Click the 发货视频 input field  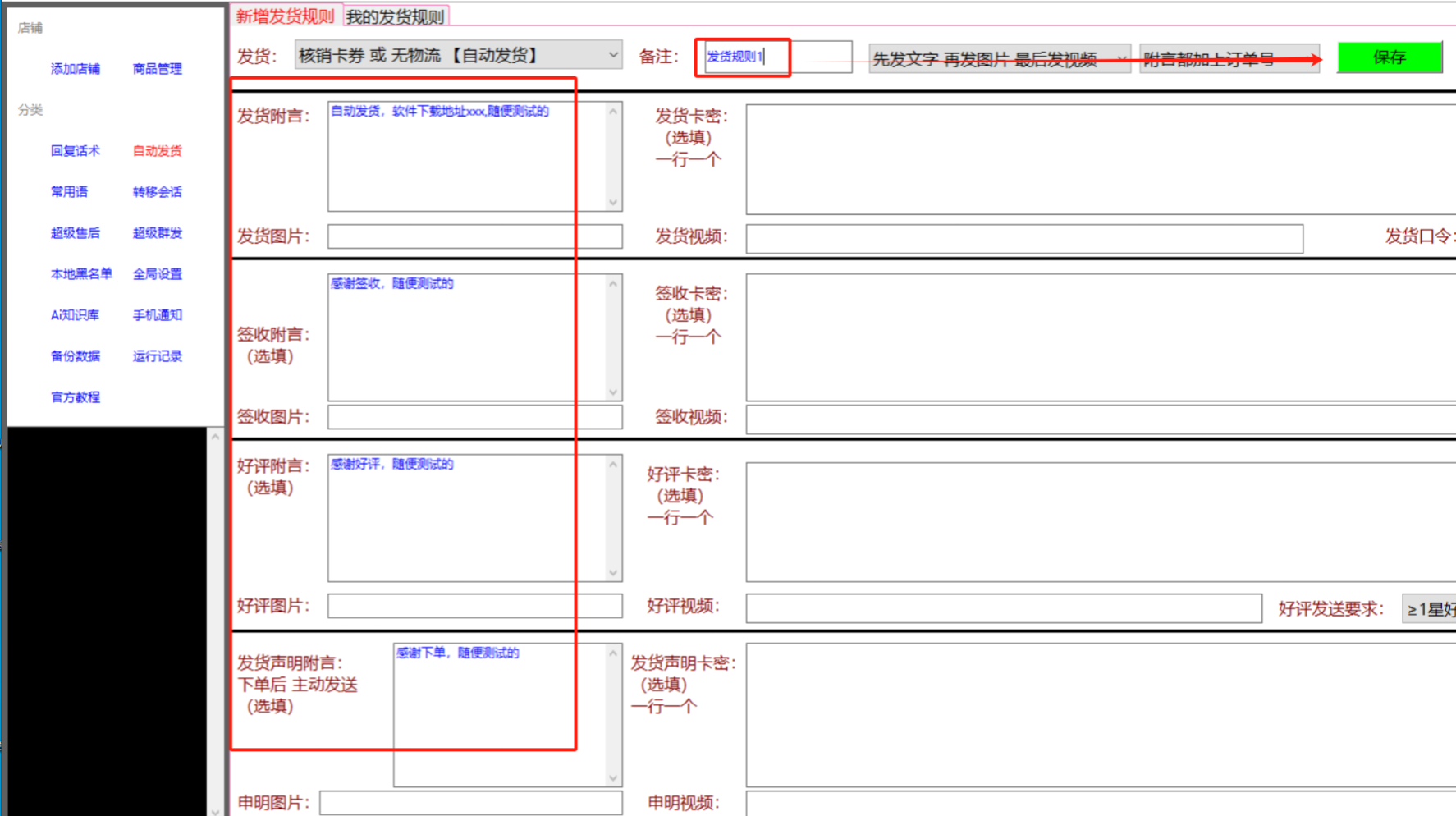pos(1023,239)
